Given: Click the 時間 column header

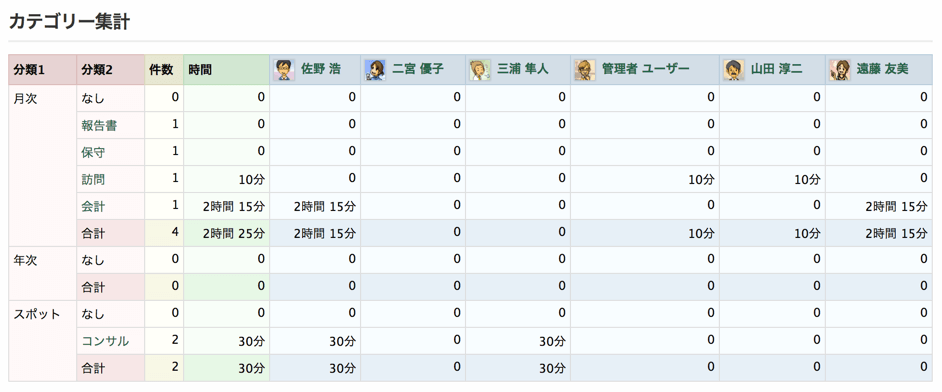Looking at the screenshot, I should coord(226,70).
